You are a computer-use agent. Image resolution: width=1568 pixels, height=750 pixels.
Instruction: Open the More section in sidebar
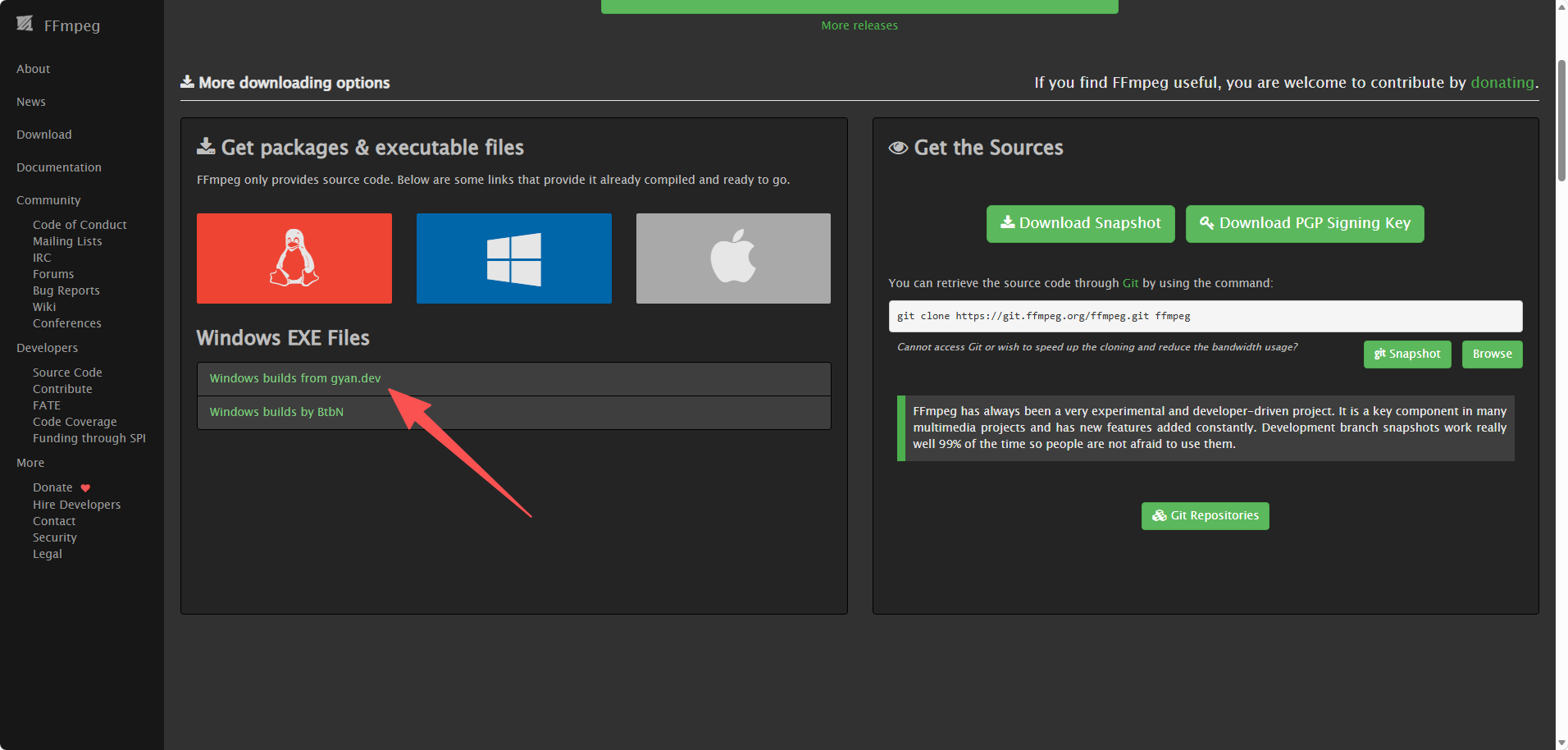(x=30, y=463)
